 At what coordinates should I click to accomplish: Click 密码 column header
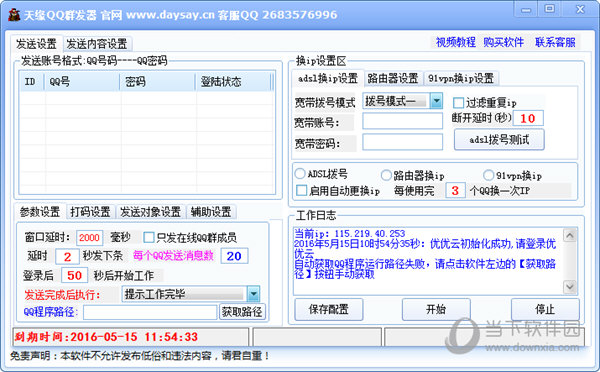(158, 82)
